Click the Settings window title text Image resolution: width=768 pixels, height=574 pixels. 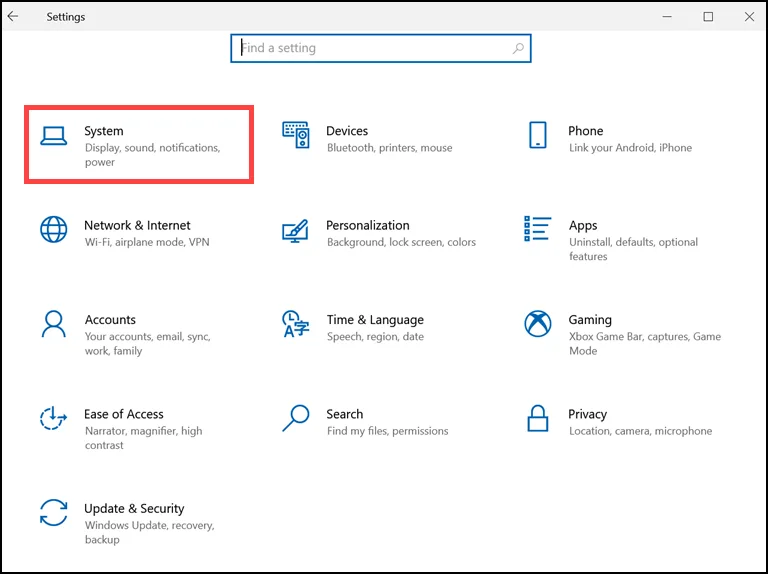click(66, 17)
